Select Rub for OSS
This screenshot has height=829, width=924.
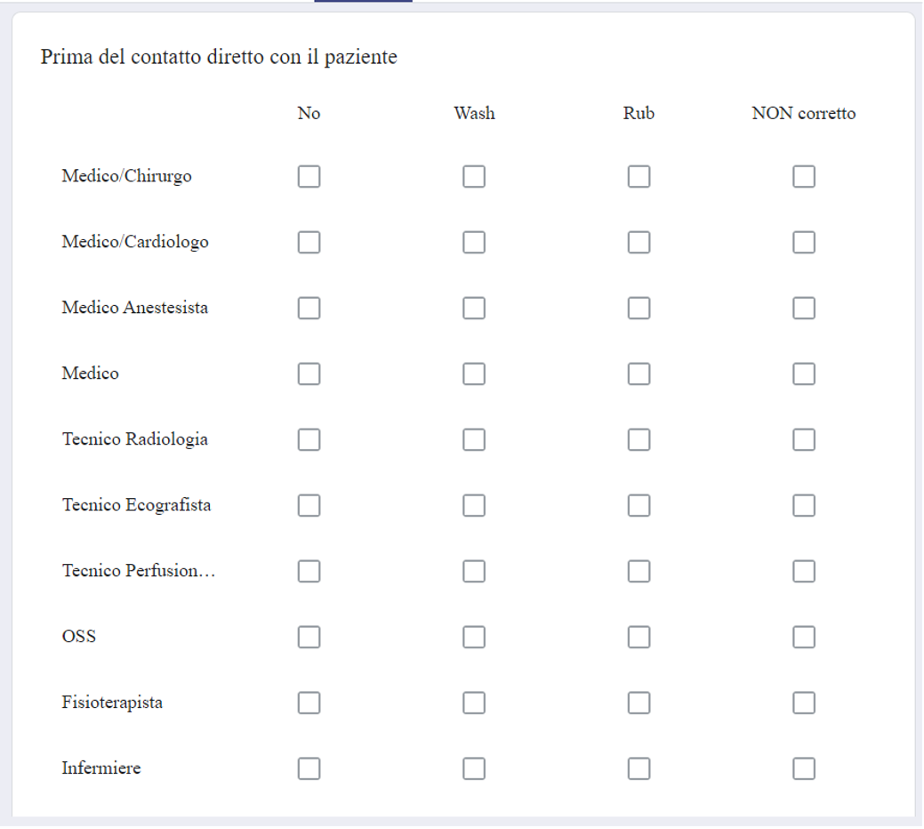(x=639, y=637)
